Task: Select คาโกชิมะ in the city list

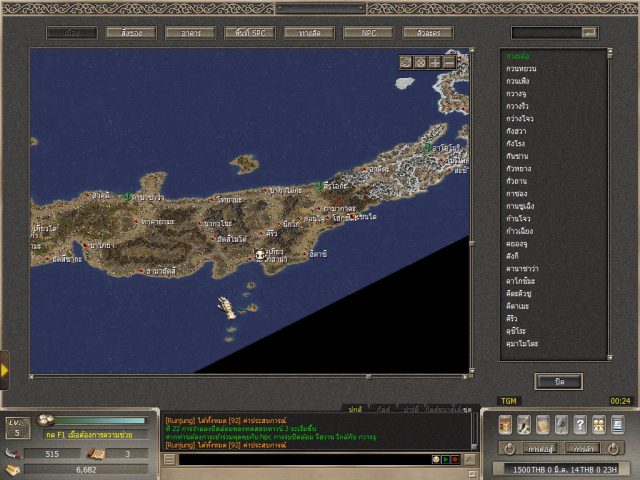Action: (521, 280)
